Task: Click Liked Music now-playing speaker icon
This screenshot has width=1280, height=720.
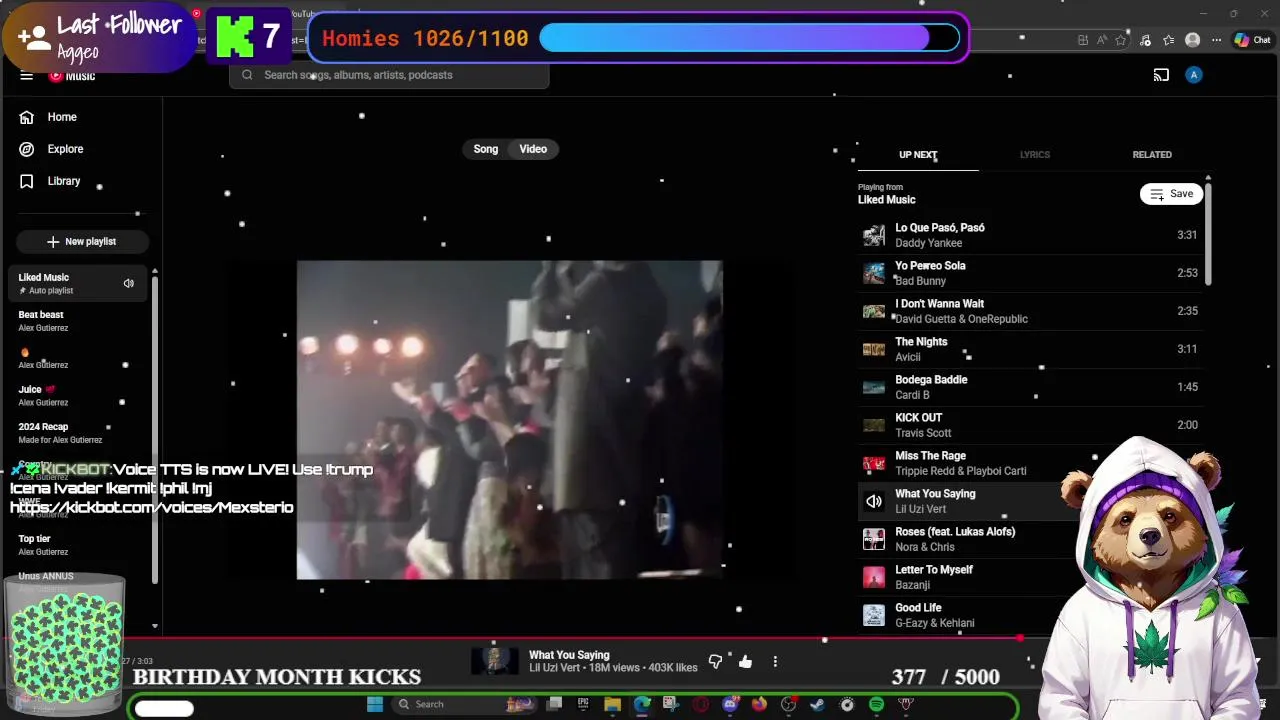Action: point(129,284)
